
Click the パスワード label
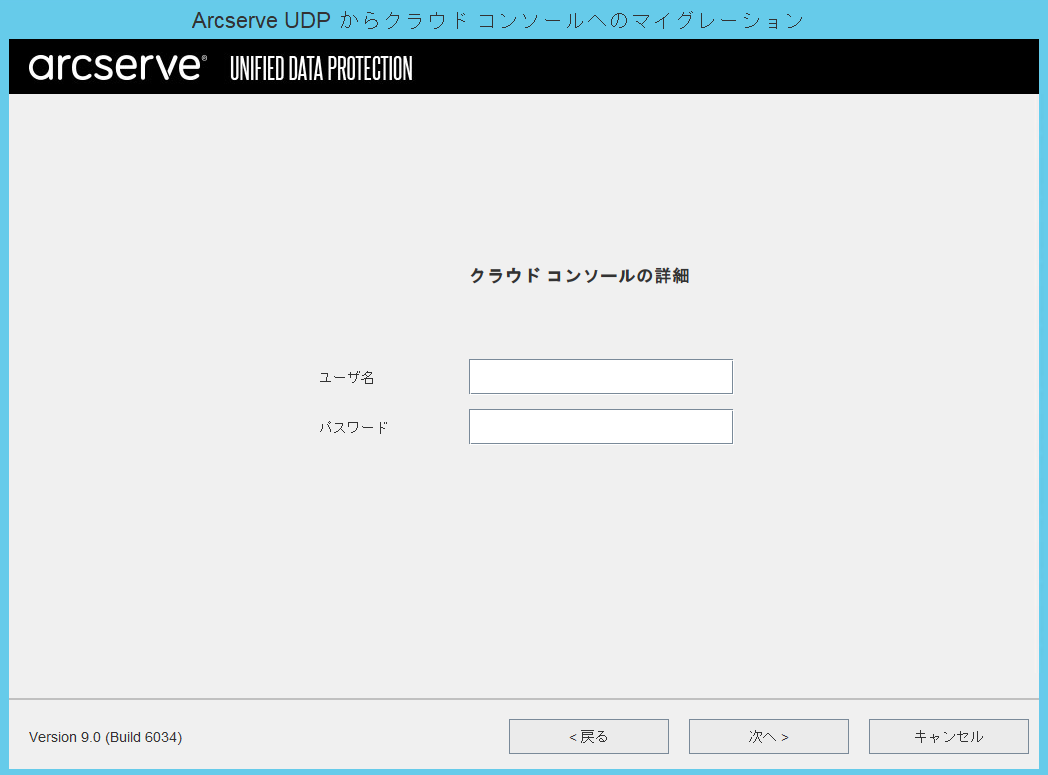354,428
